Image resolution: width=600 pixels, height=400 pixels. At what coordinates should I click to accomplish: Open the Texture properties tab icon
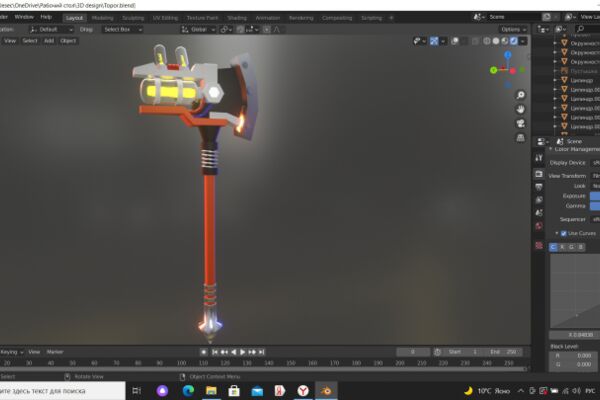pyautogui.click(x=539, y=245)
